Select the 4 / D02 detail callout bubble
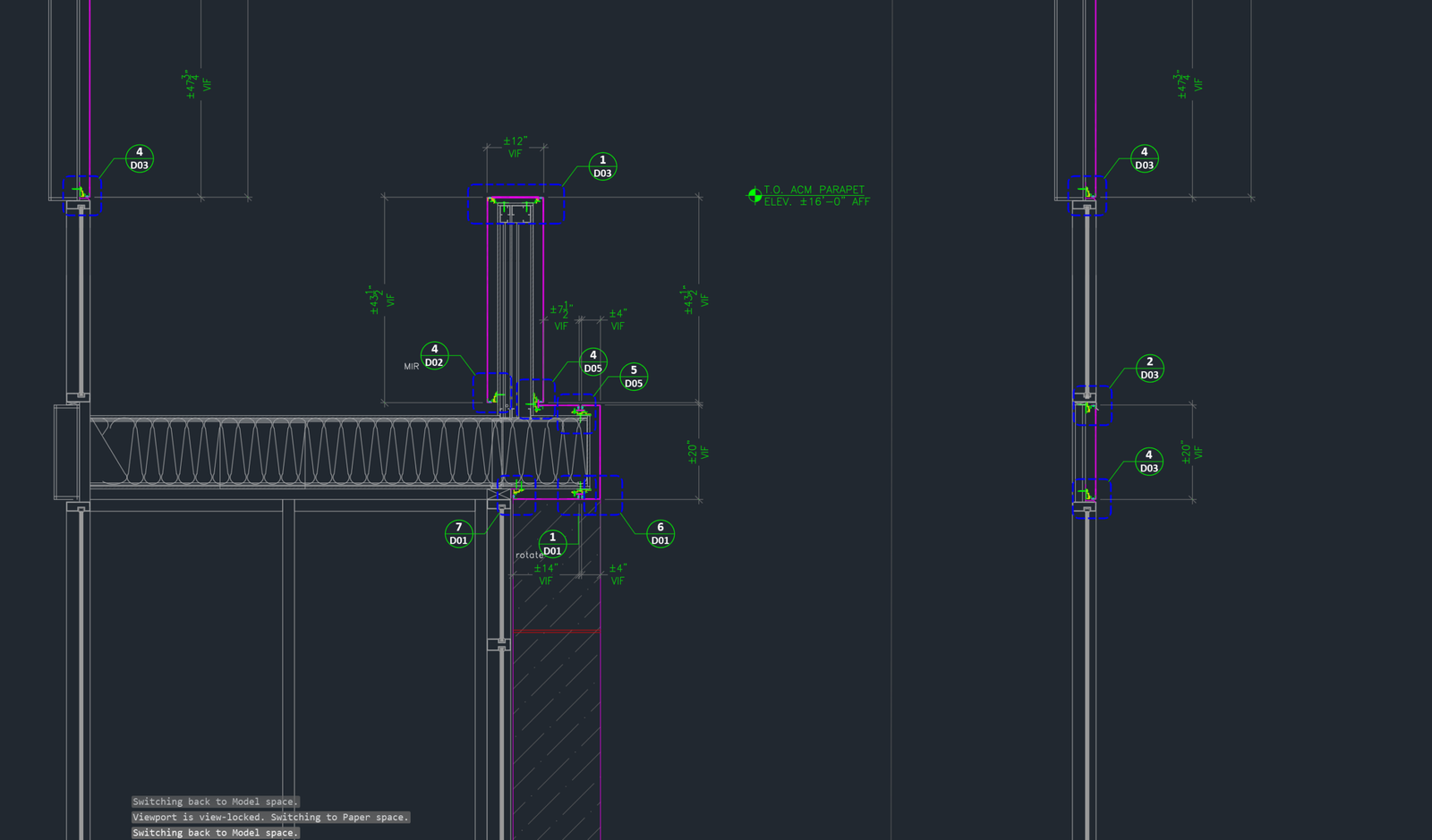Screen dimensions: 1432x840 click(x=434, y=355)
